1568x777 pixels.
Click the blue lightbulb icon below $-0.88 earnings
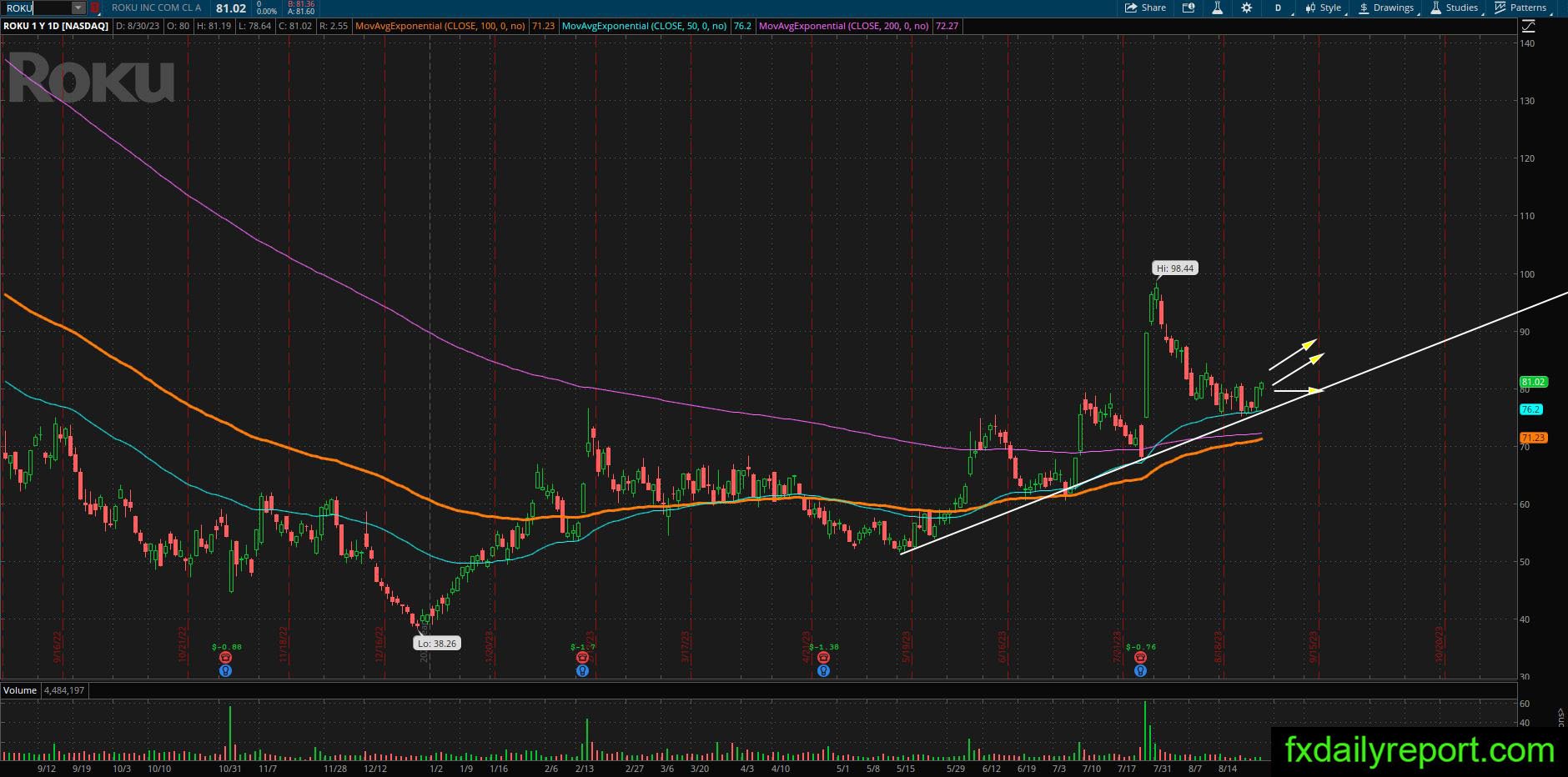click(225, 670)
